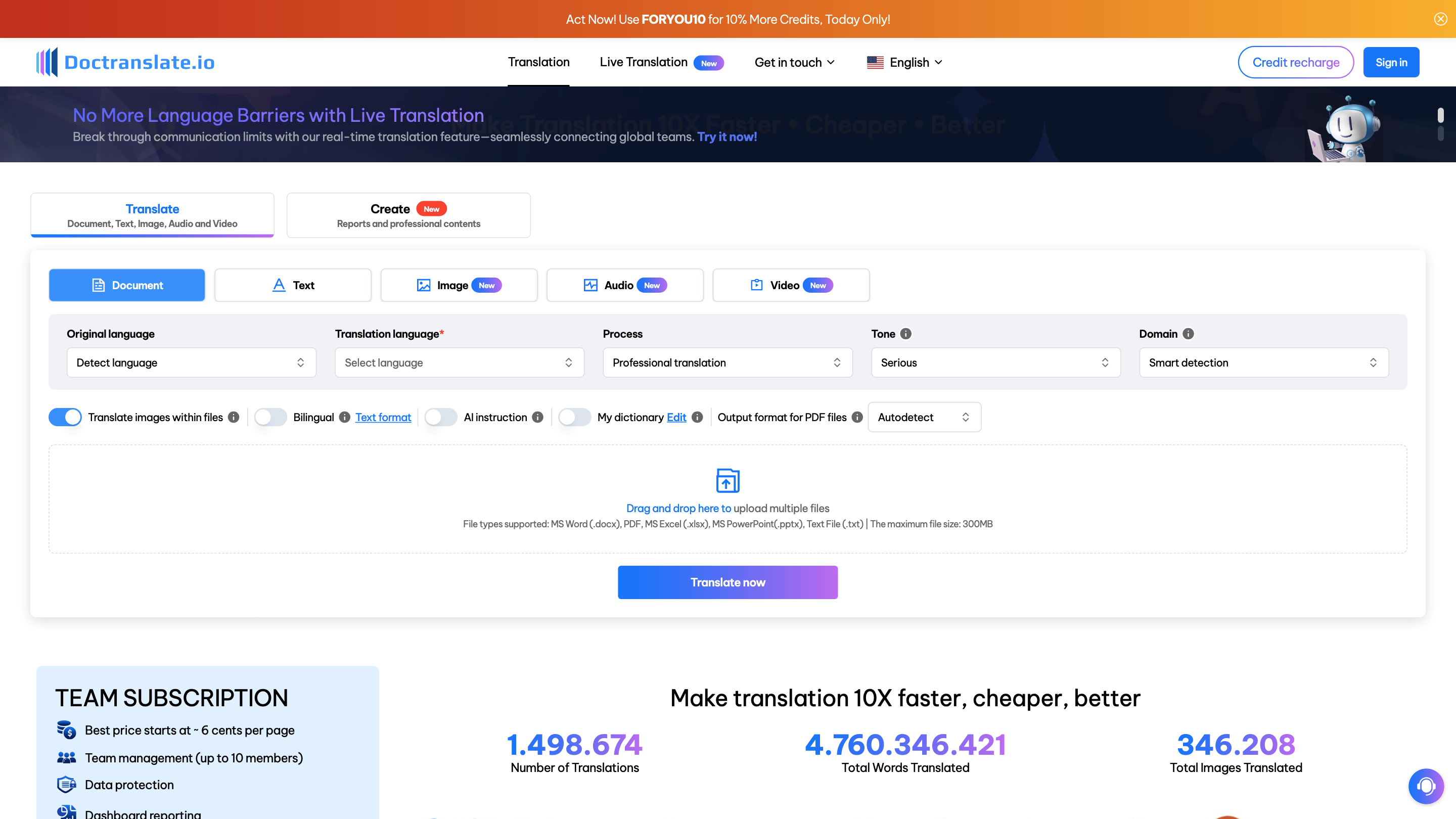Disable Translate images within files
This screenshot has height=819, width=1456.
point(65,417)
